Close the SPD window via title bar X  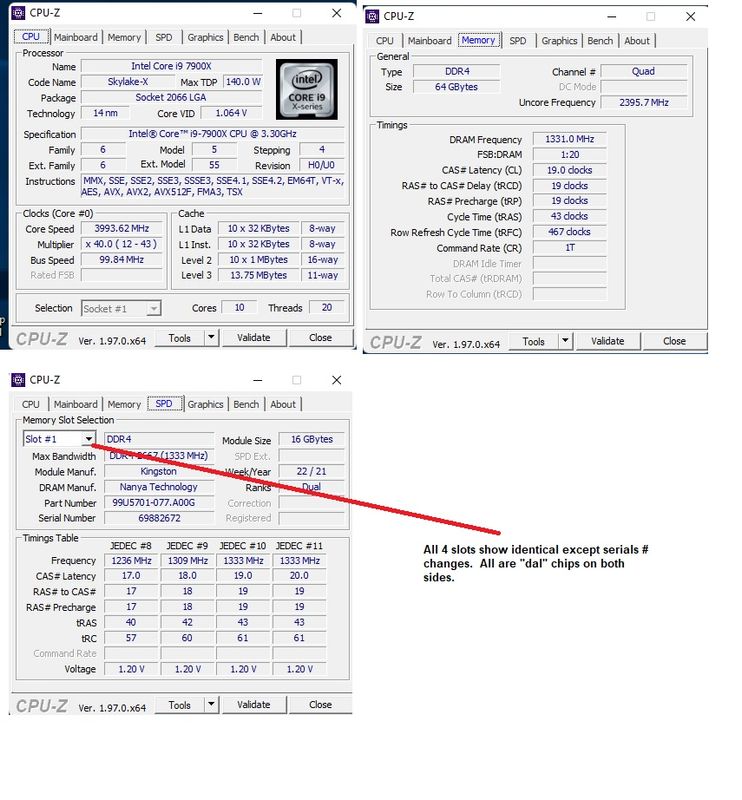coord(336,380)
